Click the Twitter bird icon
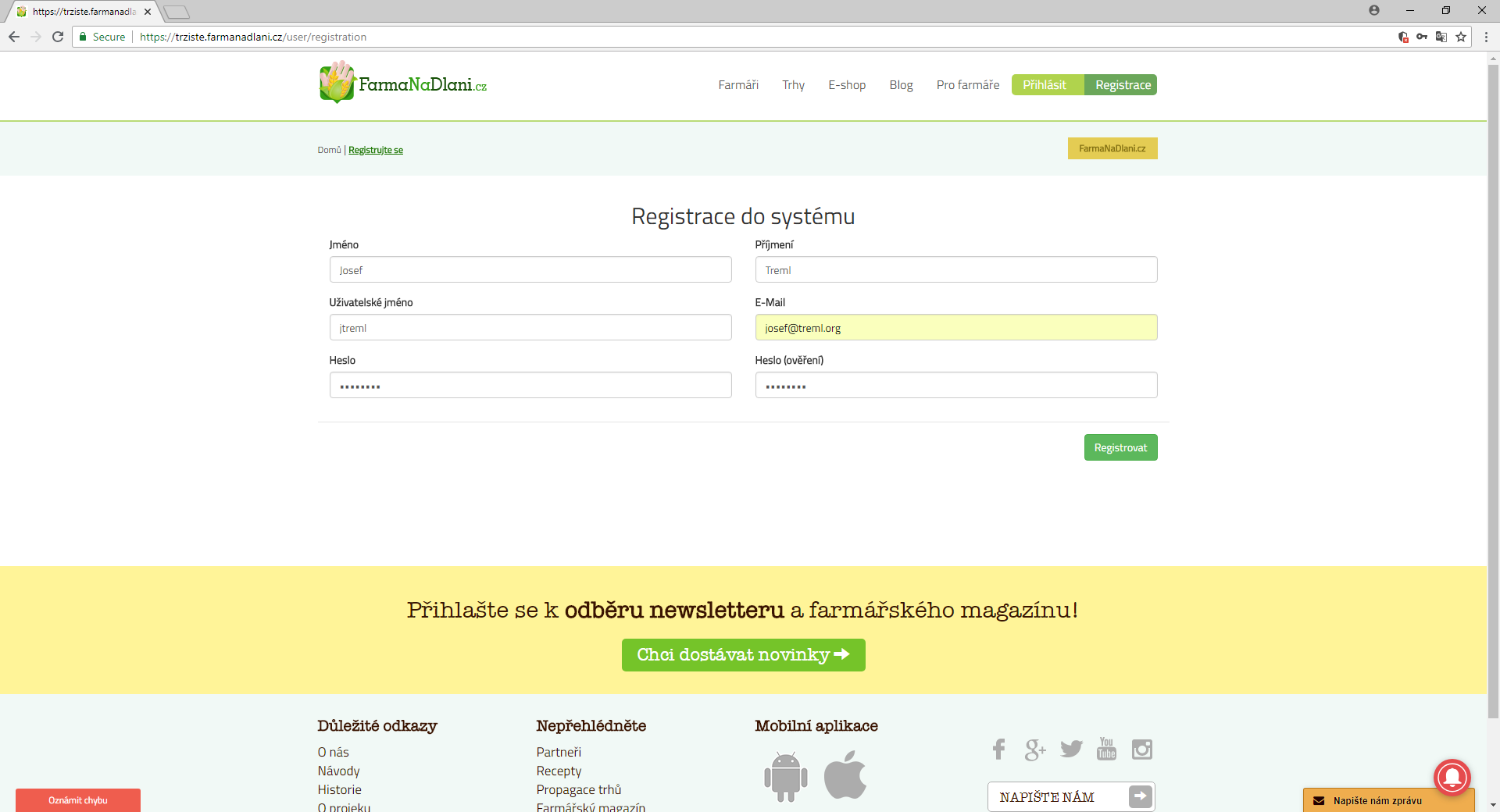The width and height of the screenshot is (1500, 812). [1071, 749]
